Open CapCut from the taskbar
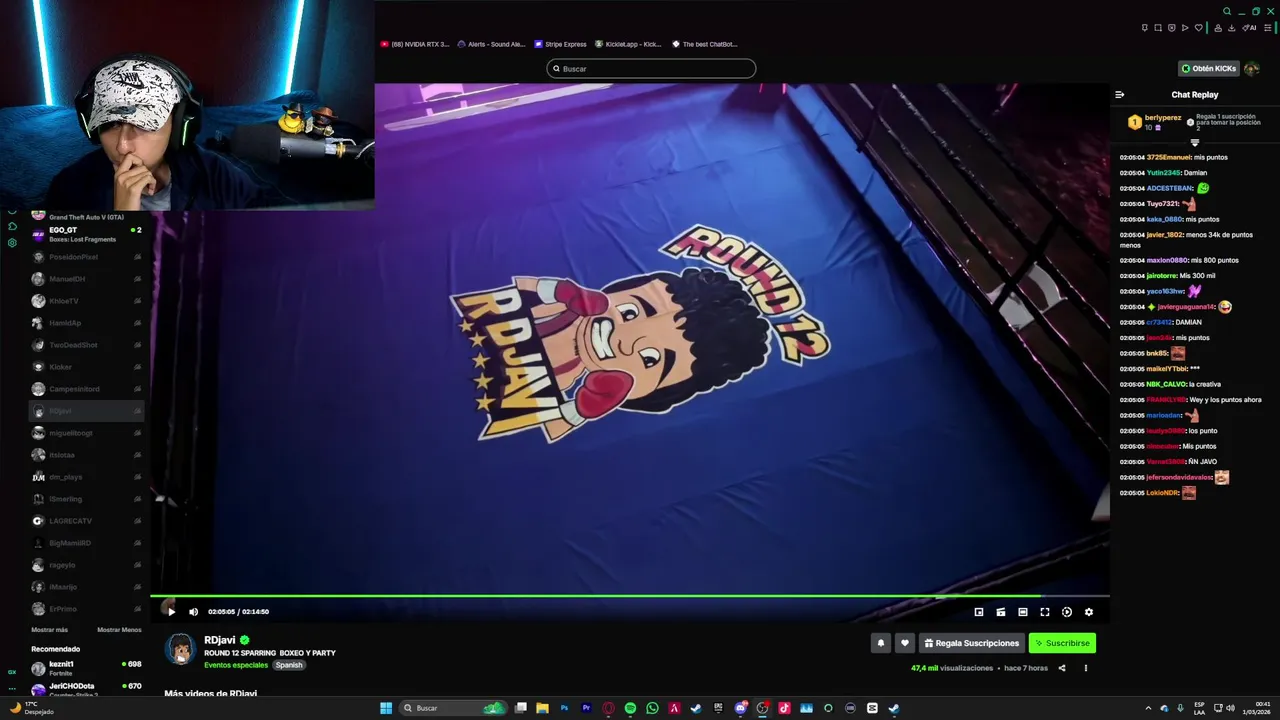 coord(872,708)
